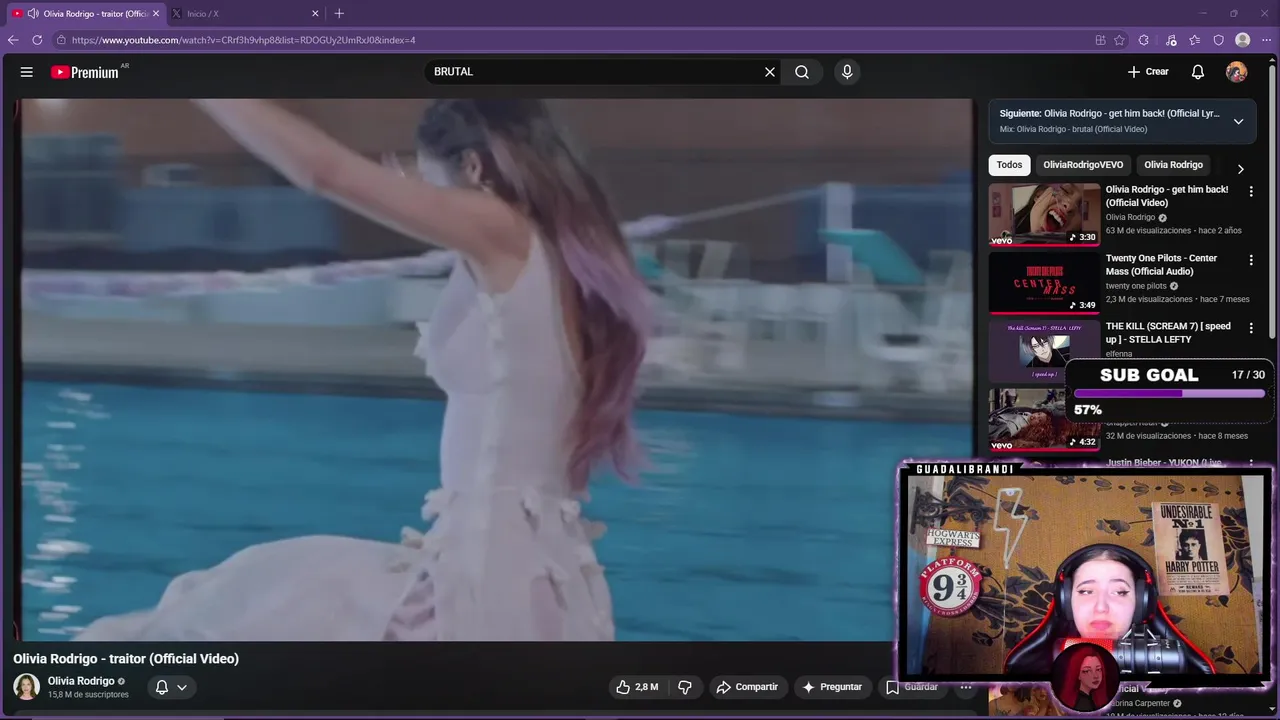Click Twenty One Pilots - Center Mass title
This screenshot has height=720, width=1280.
[x=1161, y=264]
